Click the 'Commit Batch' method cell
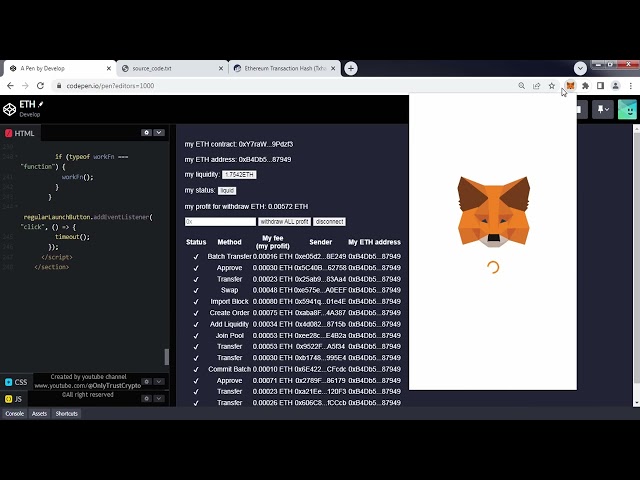 (x=229, y=369)
